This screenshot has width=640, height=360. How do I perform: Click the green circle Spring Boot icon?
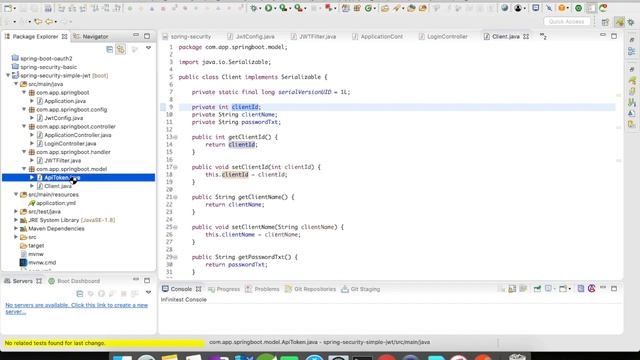(578, 8)
